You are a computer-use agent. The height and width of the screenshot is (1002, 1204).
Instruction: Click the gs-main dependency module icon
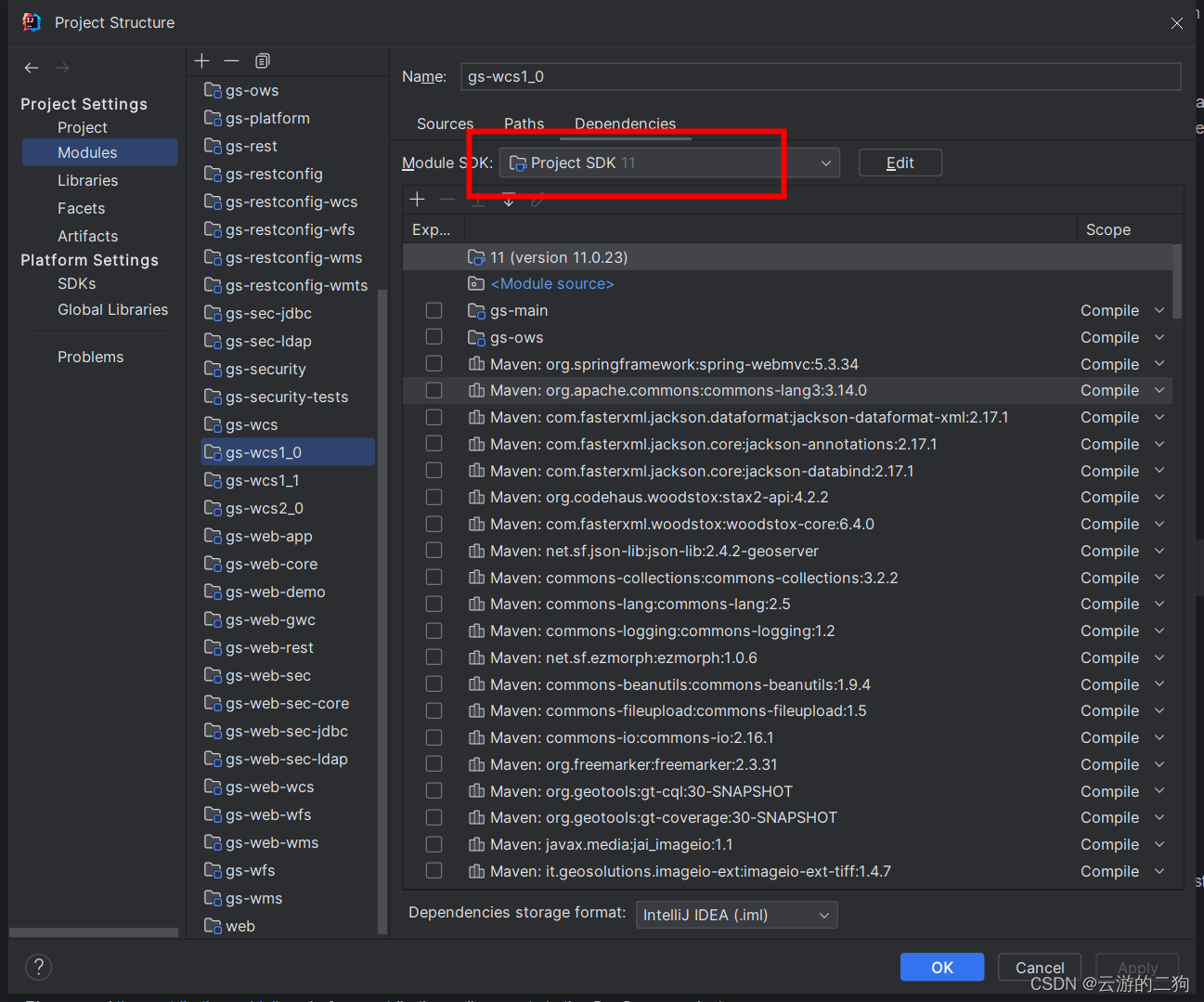477,310
